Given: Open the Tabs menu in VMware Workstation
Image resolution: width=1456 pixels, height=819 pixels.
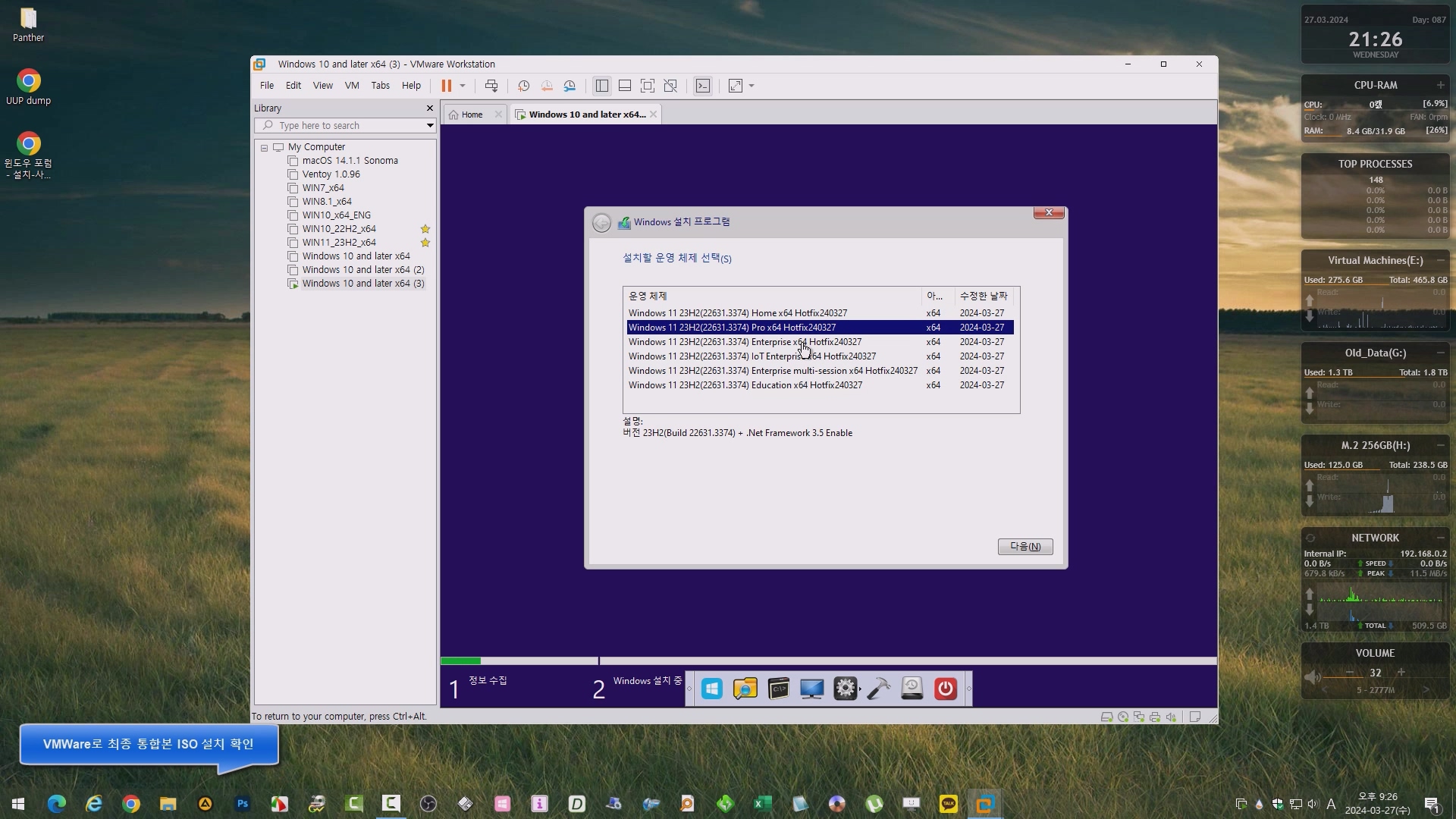Looking at the screenshot, I should click(380, 85).
